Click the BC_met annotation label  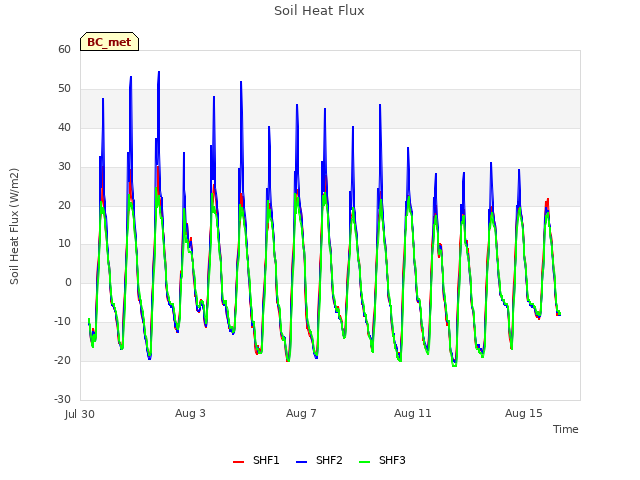click(109, 42)
